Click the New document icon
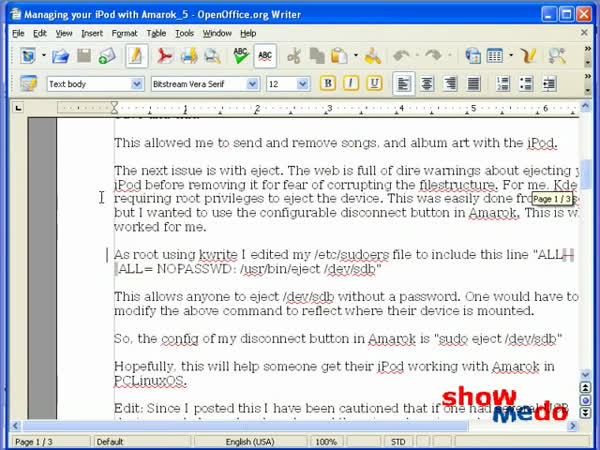Screen dimensions: 600x450 point(28,56)
